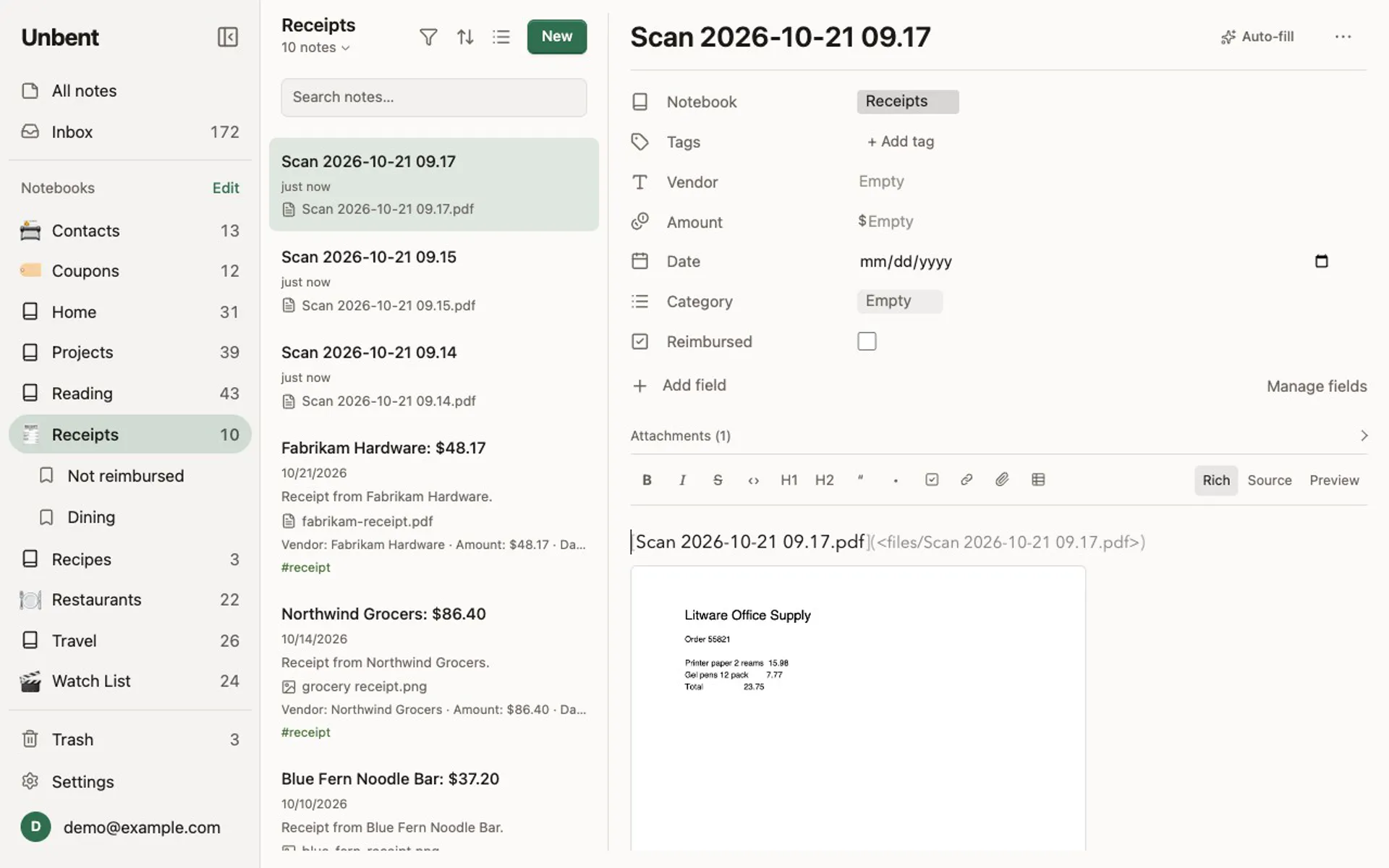Screen dimensions: 1389x868
Task: Click + Add tag
Action: 900,142
